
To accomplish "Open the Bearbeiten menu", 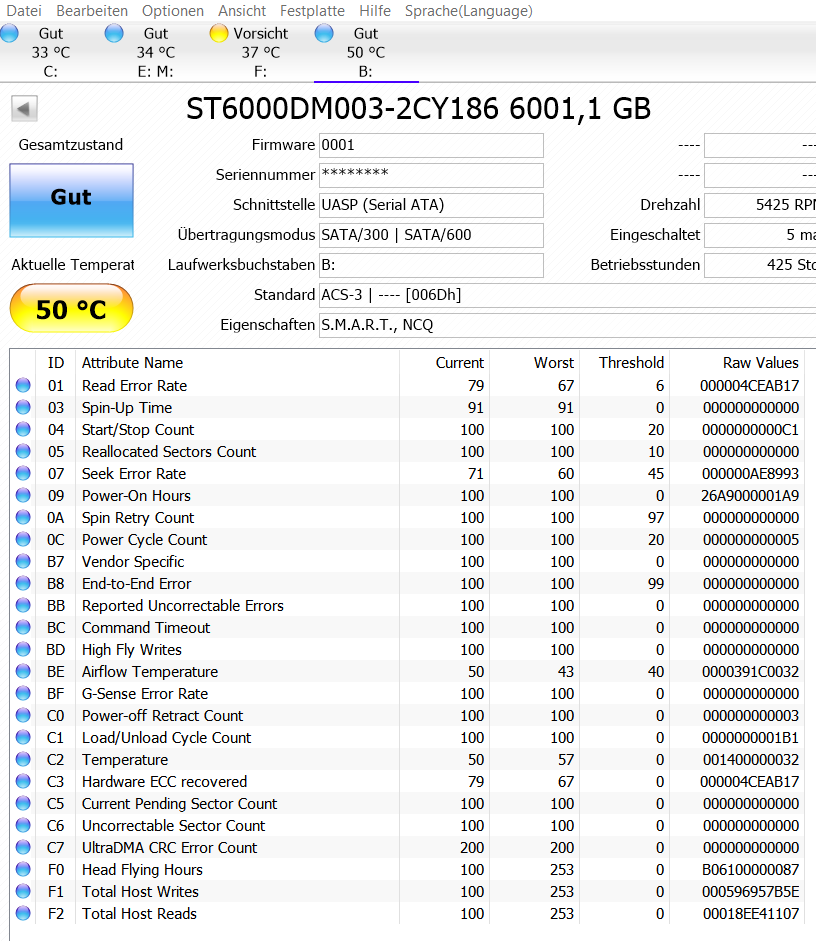I will point(92,11).
